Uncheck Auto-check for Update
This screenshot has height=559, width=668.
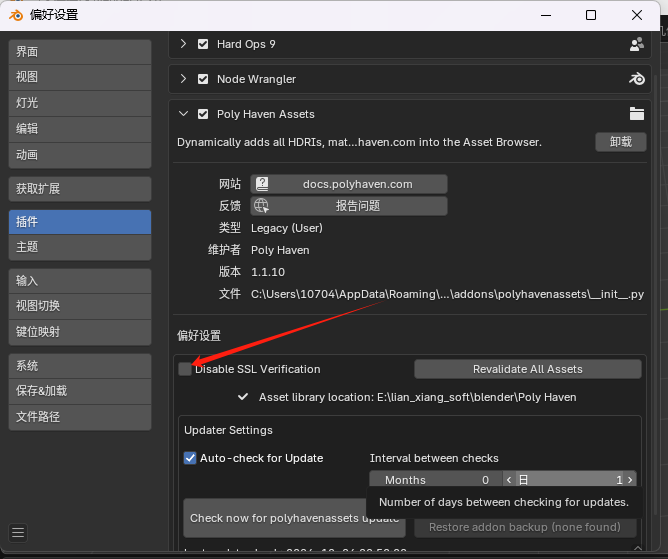click(x=190, y=458)
